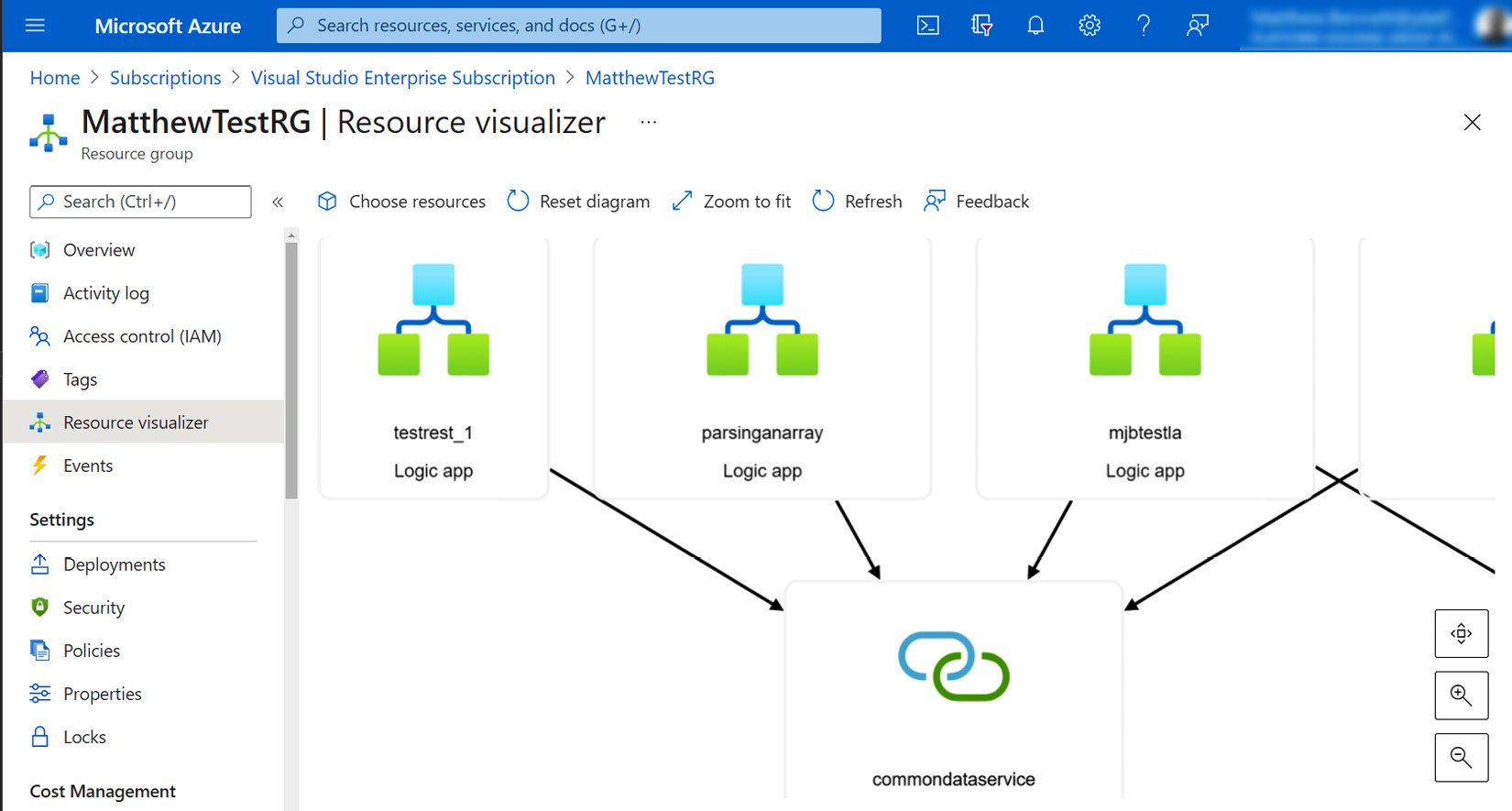Viewport: 1512px width, 811px height.
Task: Click the search magnifier in top search bar
Action: coord(296,26)
